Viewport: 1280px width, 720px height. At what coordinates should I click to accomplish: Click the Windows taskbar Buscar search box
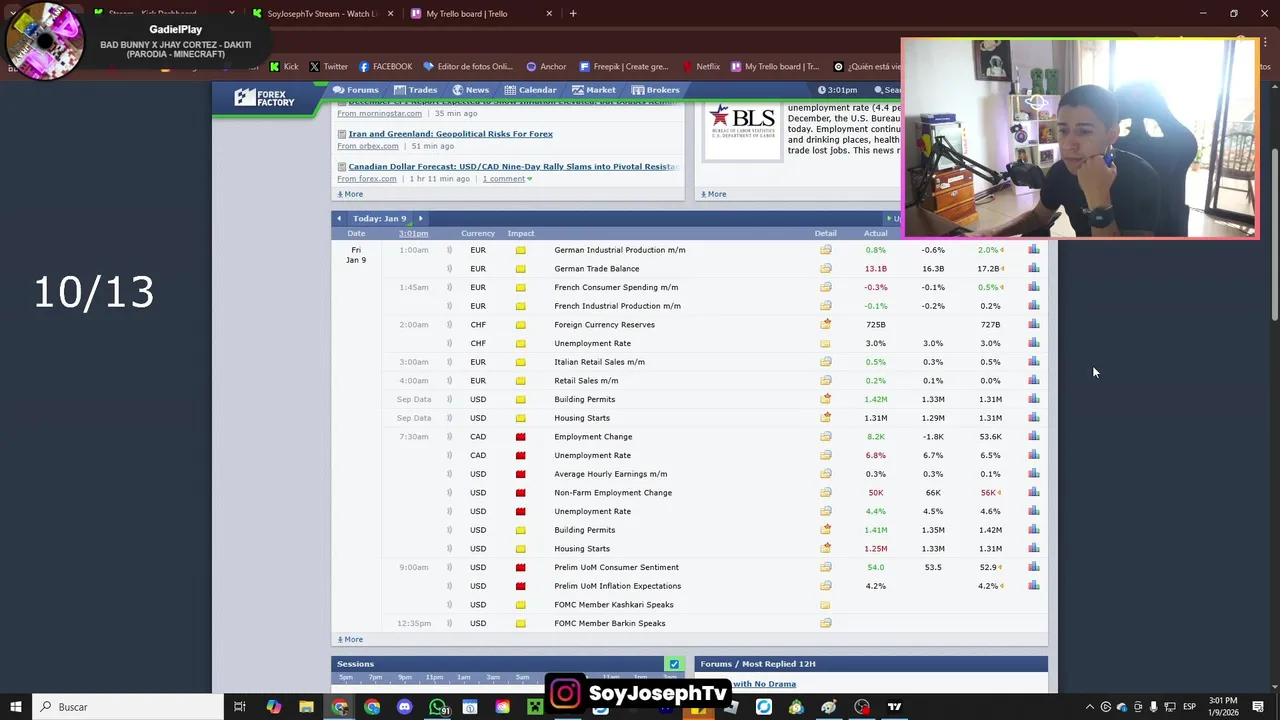(128, 707)
